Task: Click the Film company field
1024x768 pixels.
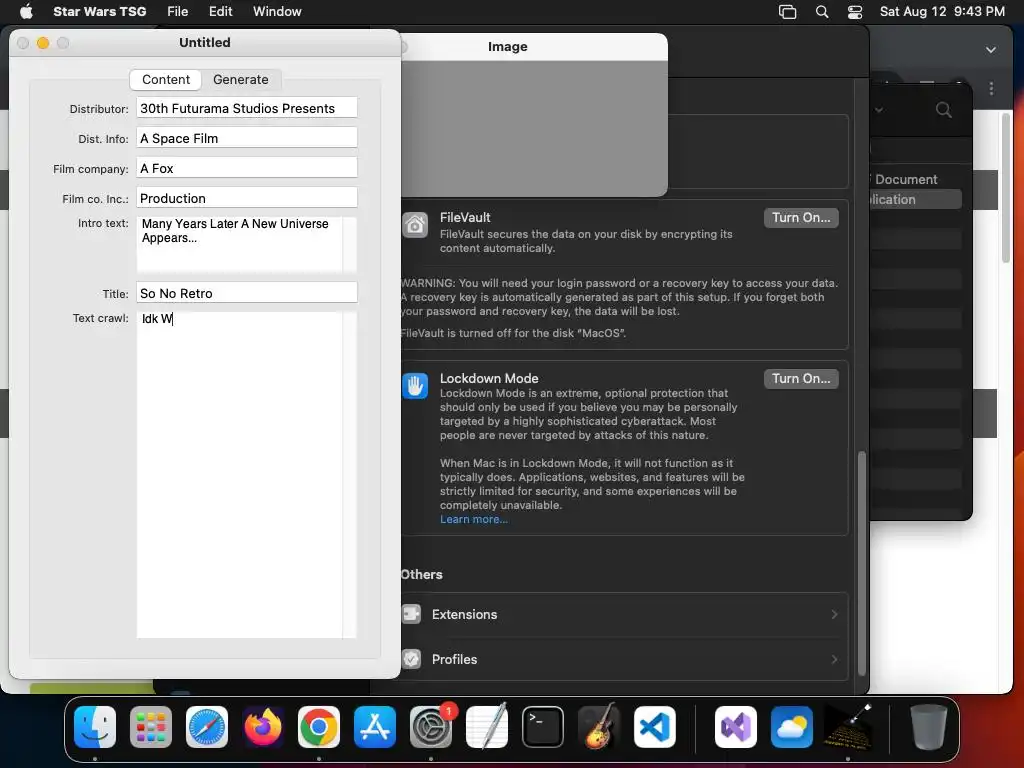Action: pyautogui.click(x=247, y=168)
